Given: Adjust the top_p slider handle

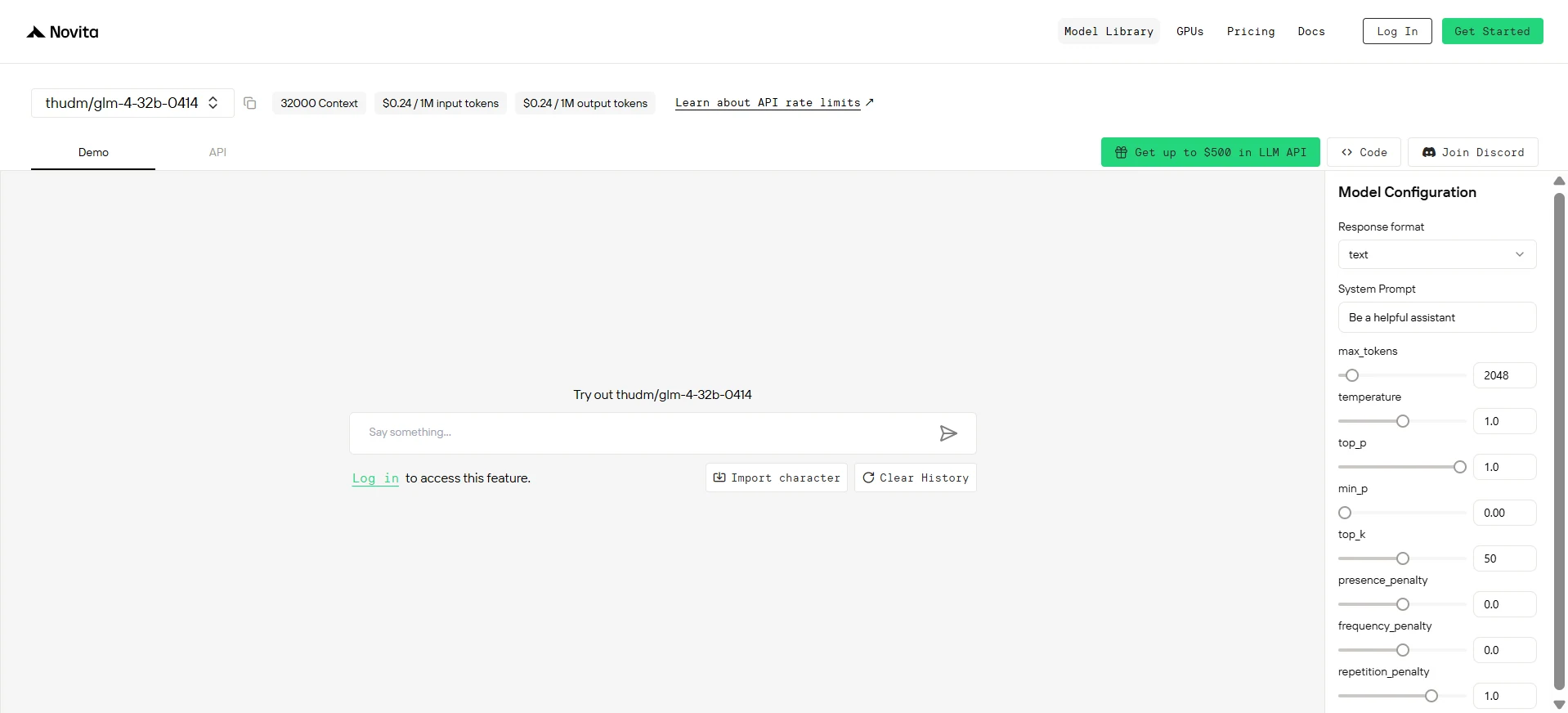Looking at the screenshot, I should click(1460, 467).
